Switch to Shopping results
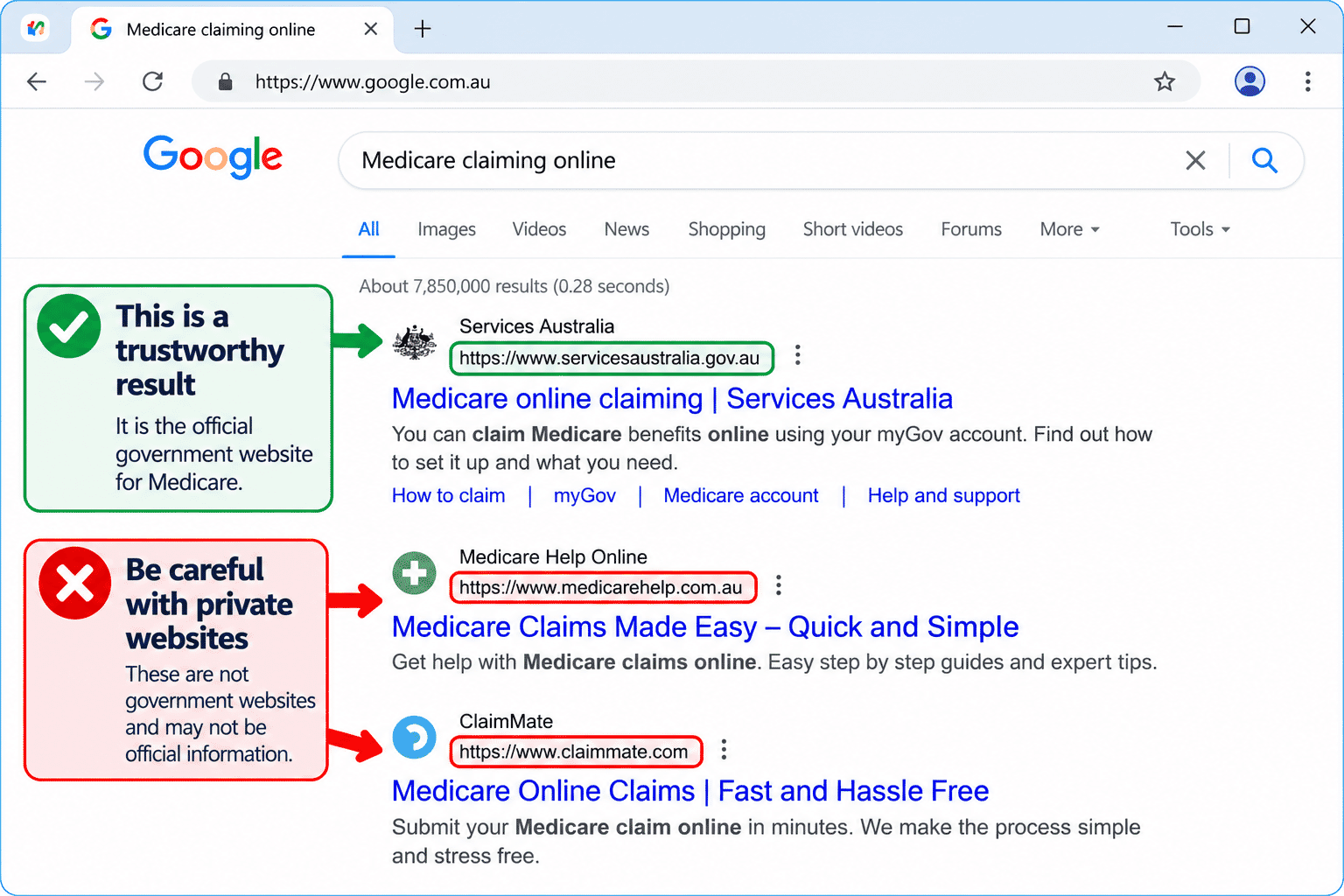This screenshot has height=896, width=1344. (726, 229)
